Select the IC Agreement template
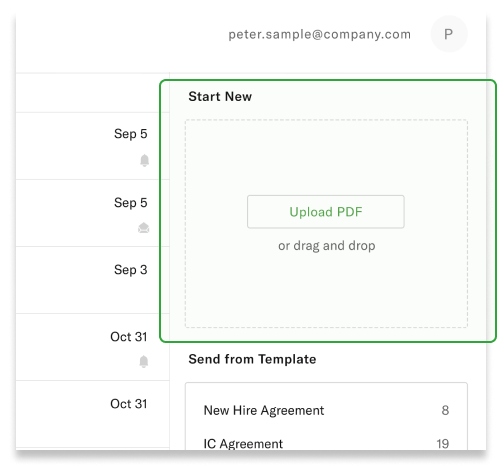 tap(326, 443)
